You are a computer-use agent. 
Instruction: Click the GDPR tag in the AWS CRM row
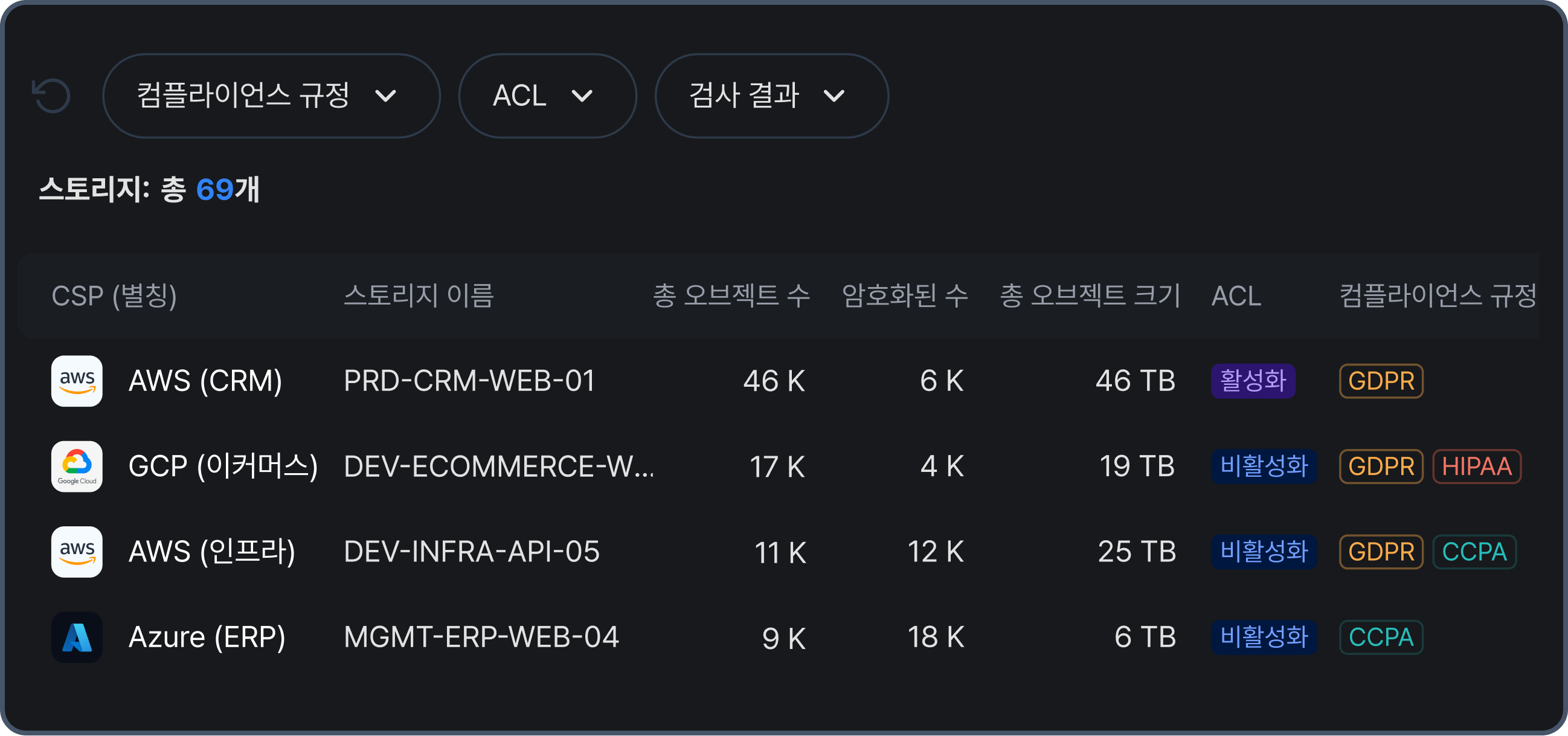point(1381,381)
